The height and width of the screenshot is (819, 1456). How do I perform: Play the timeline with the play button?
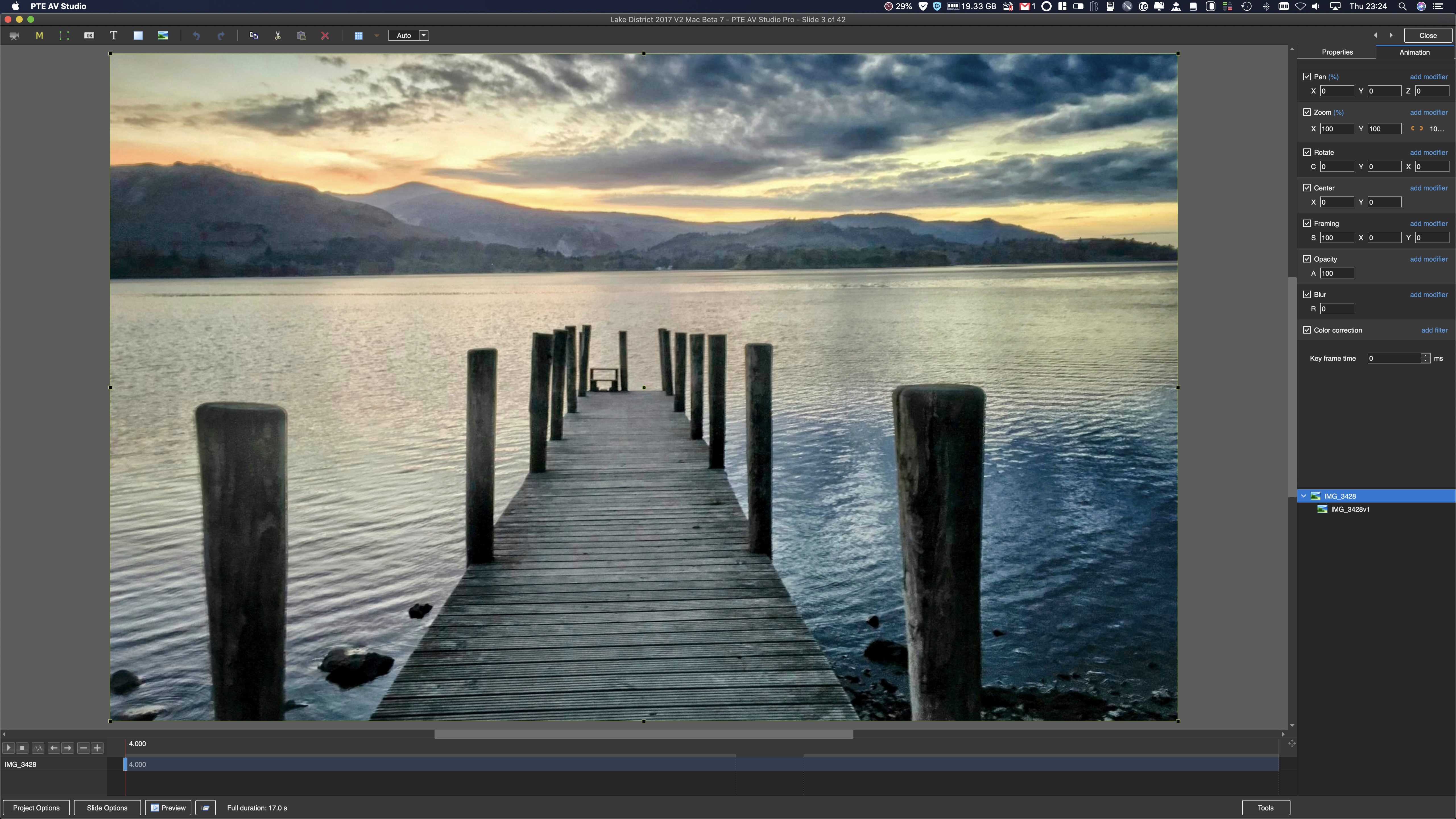point(9,748)
